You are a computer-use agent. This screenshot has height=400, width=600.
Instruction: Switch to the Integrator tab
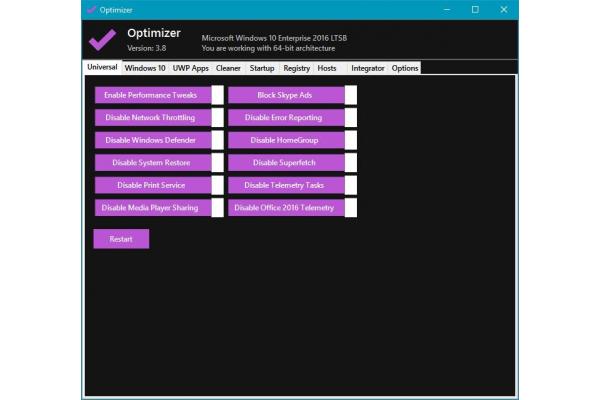(368, 68)
